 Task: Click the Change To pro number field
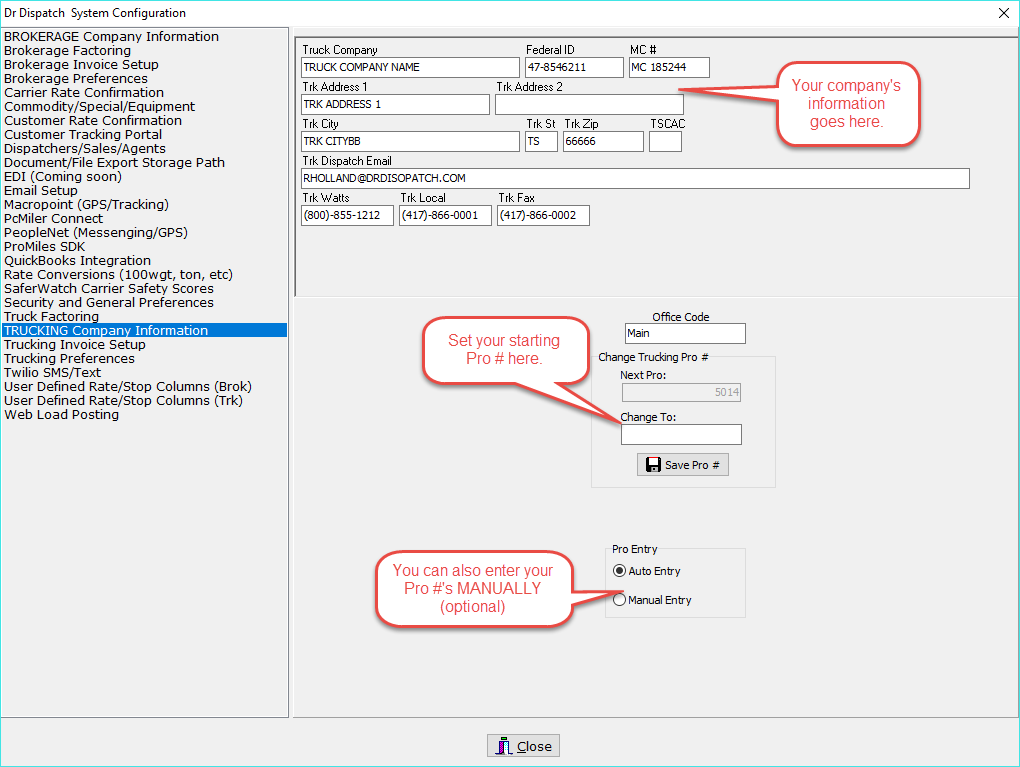tap(681, 435)
